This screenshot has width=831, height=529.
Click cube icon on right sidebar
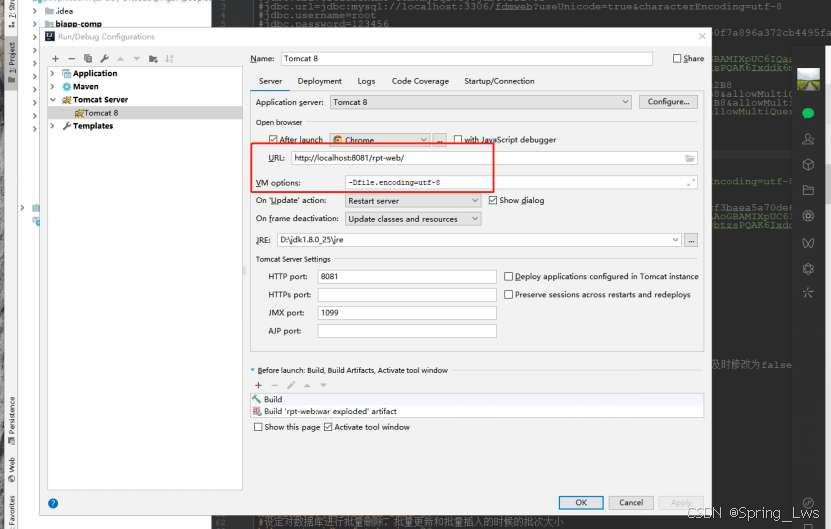(x=808, y=164)
